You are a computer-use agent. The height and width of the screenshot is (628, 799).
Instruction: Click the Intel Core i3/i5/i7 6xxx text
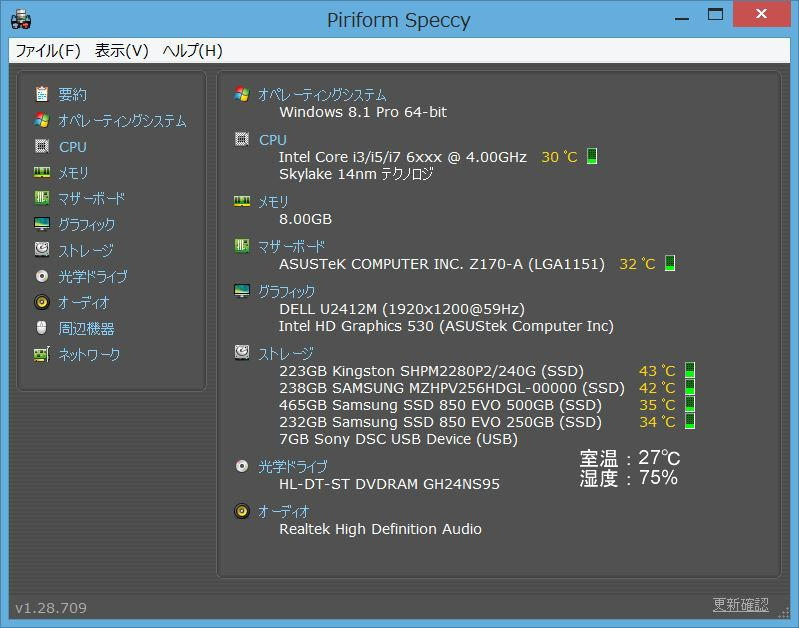tap(403, 157)
